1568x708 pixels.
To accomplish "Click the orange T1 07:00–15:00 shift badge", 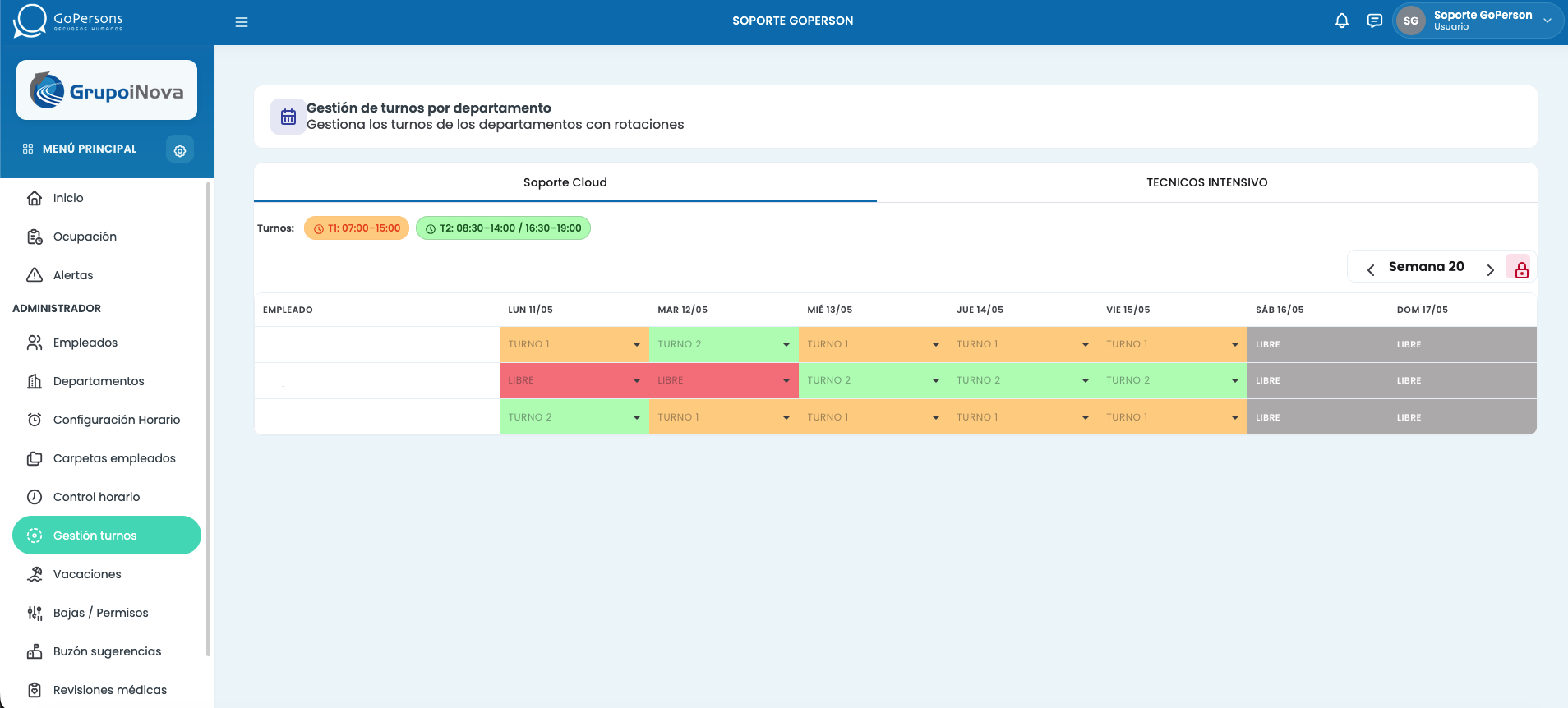I will pos(357,228).
